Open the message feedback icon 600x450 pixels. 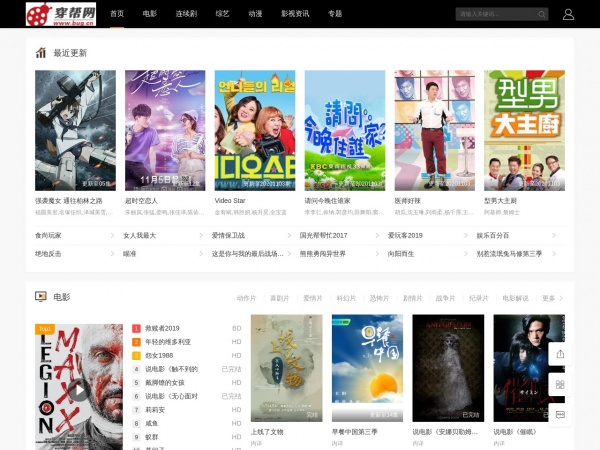560,415
